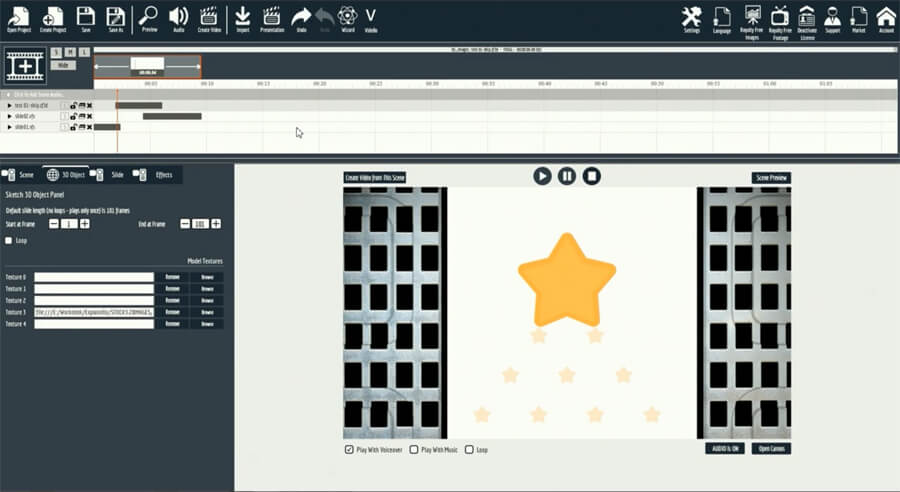
Task: Open Royalty Free Images
Action: click(752, 22)
